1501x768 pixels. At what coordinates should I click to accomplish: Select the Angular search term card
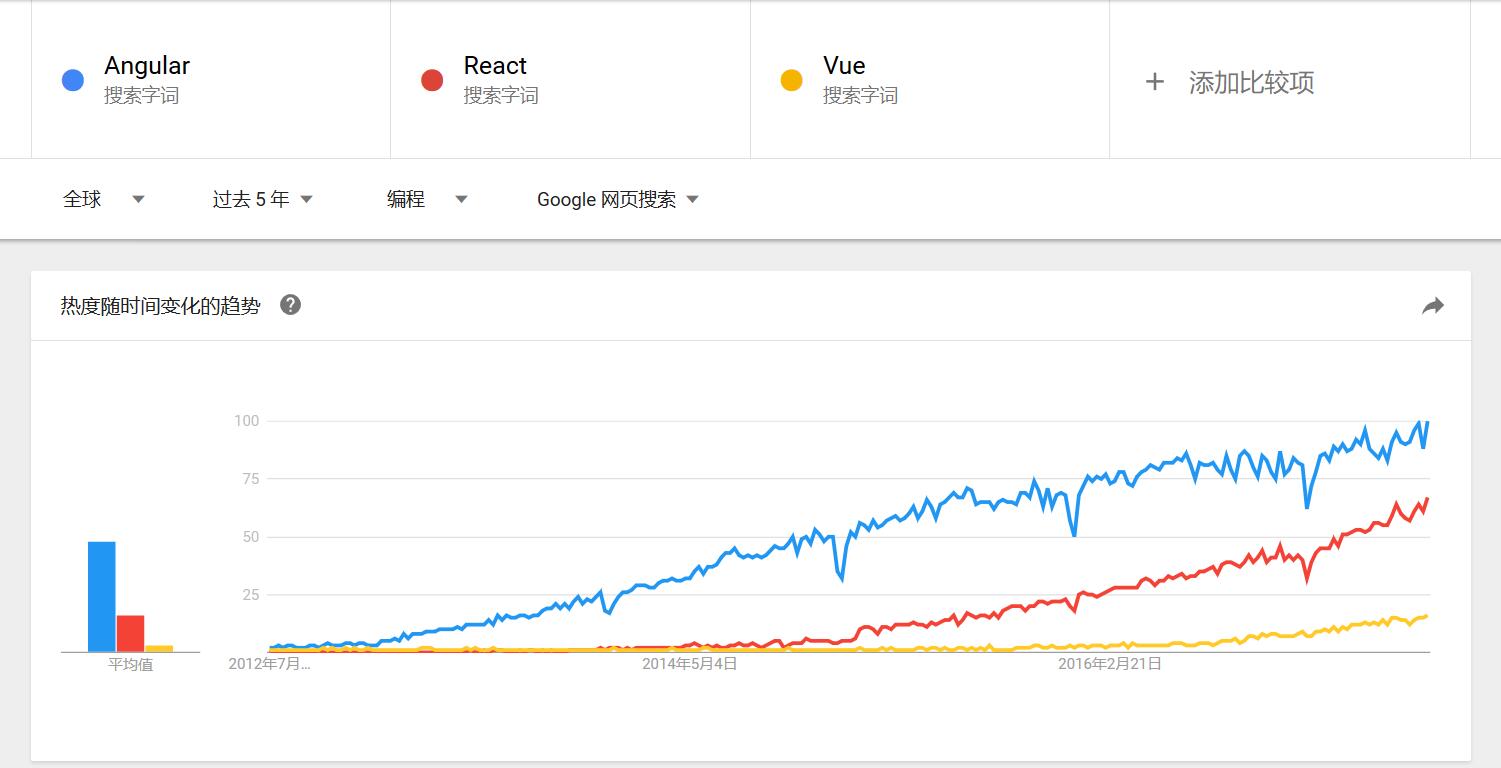tap(211, 80)
